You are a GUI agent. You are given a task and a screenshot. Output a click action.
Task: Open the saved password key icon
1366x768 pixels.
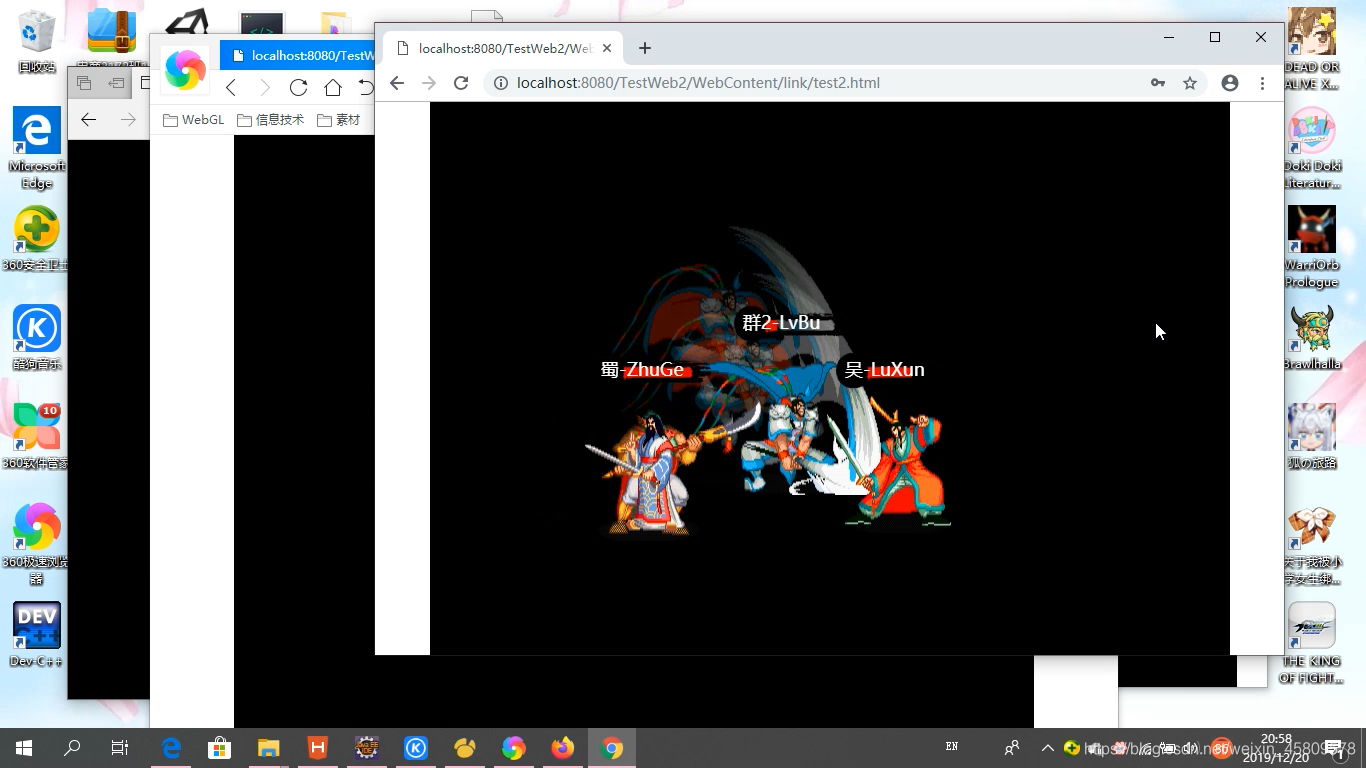click(x=1158, y=83)
